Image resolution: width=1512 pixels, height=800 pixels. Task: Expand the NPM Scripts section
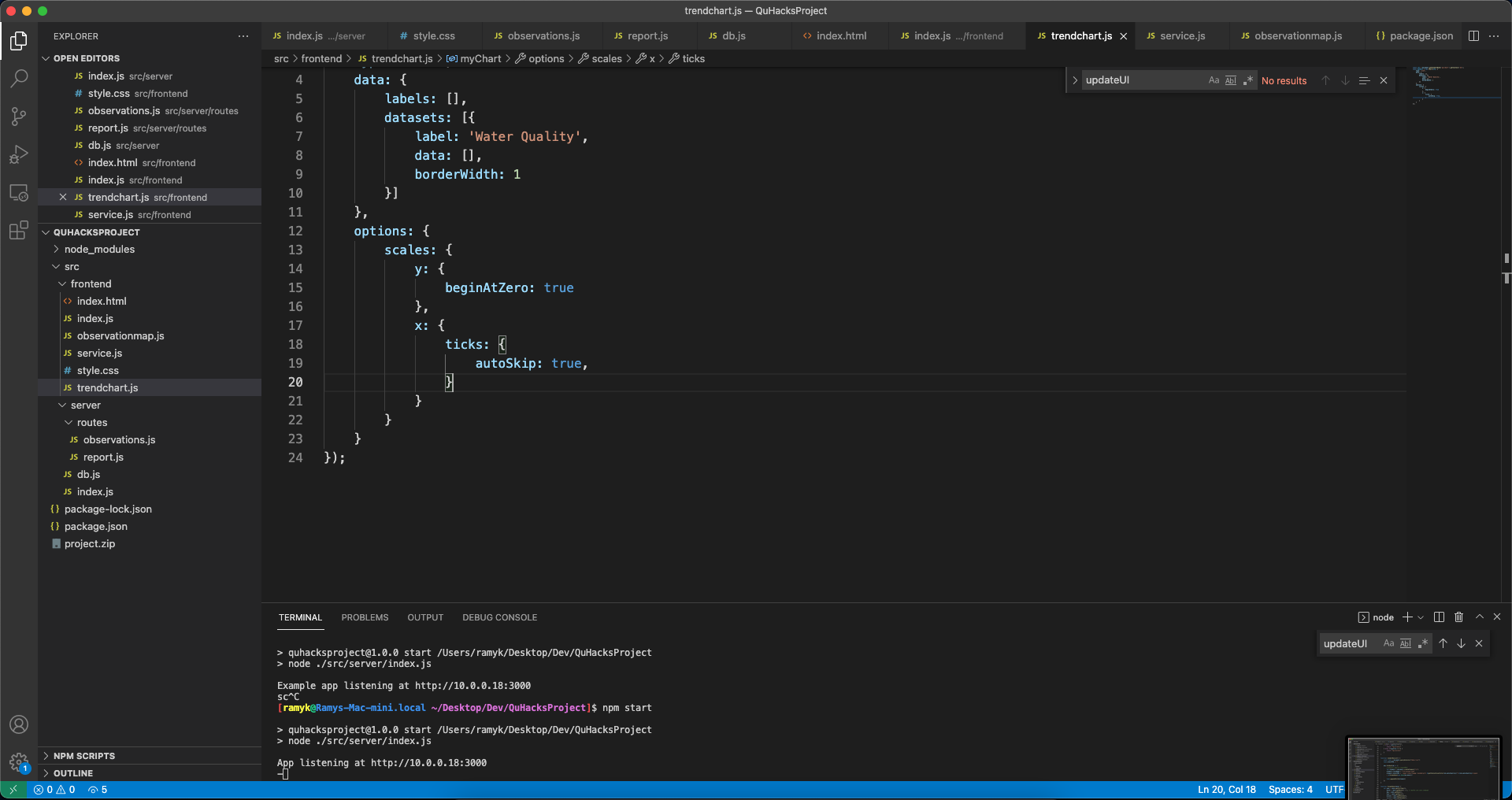tap(83, 756)
